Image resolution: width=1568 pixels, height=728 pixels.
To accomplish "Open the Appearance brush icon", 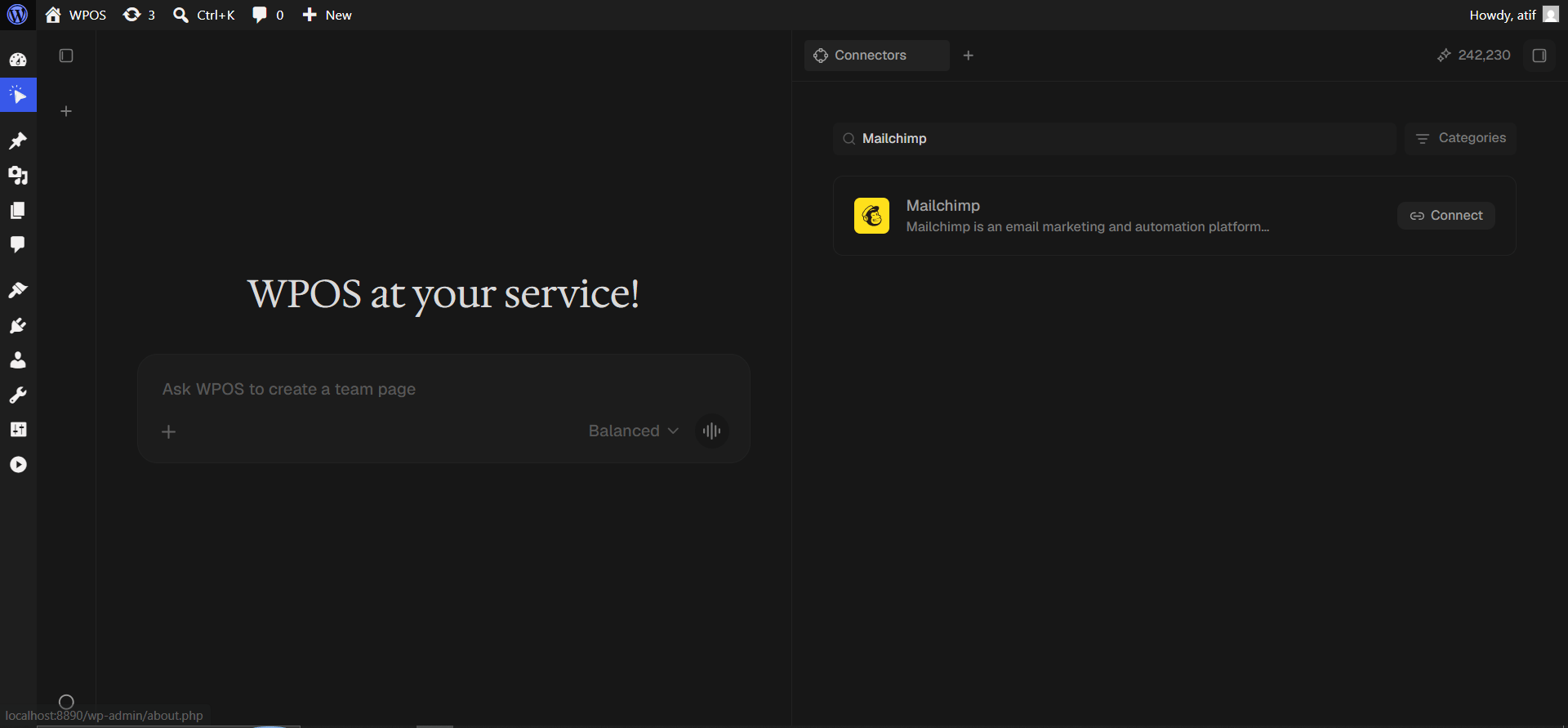I will pyautogui.click(x=18, y=290).
